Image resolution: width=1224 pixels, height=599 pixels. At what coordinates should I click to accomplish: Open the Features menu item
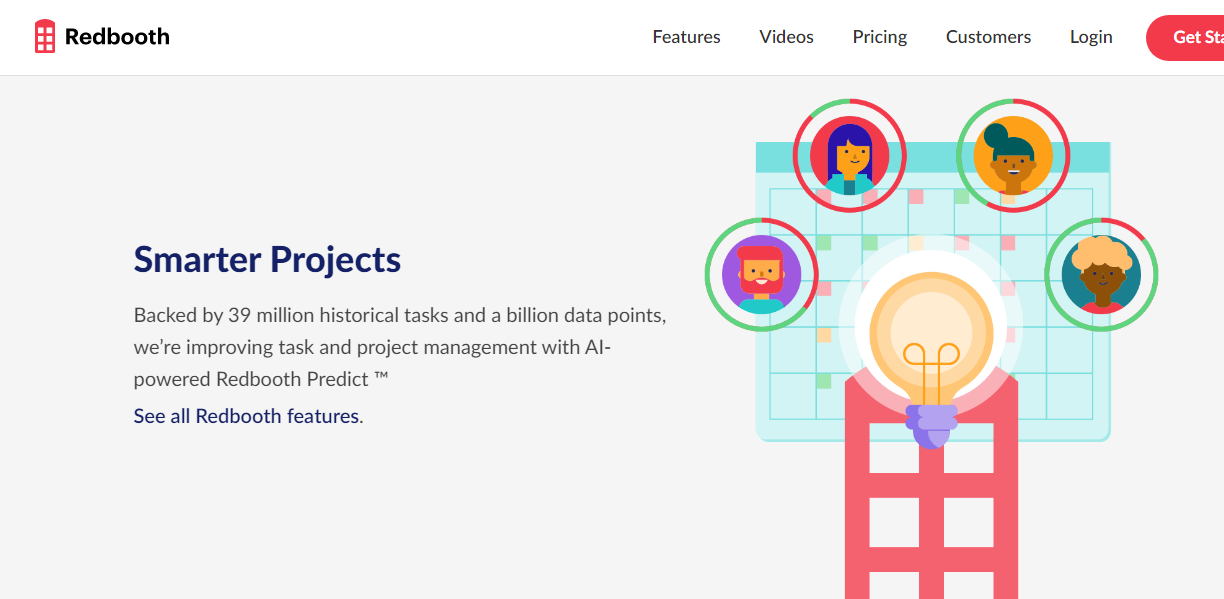click(x=686, y=37)
